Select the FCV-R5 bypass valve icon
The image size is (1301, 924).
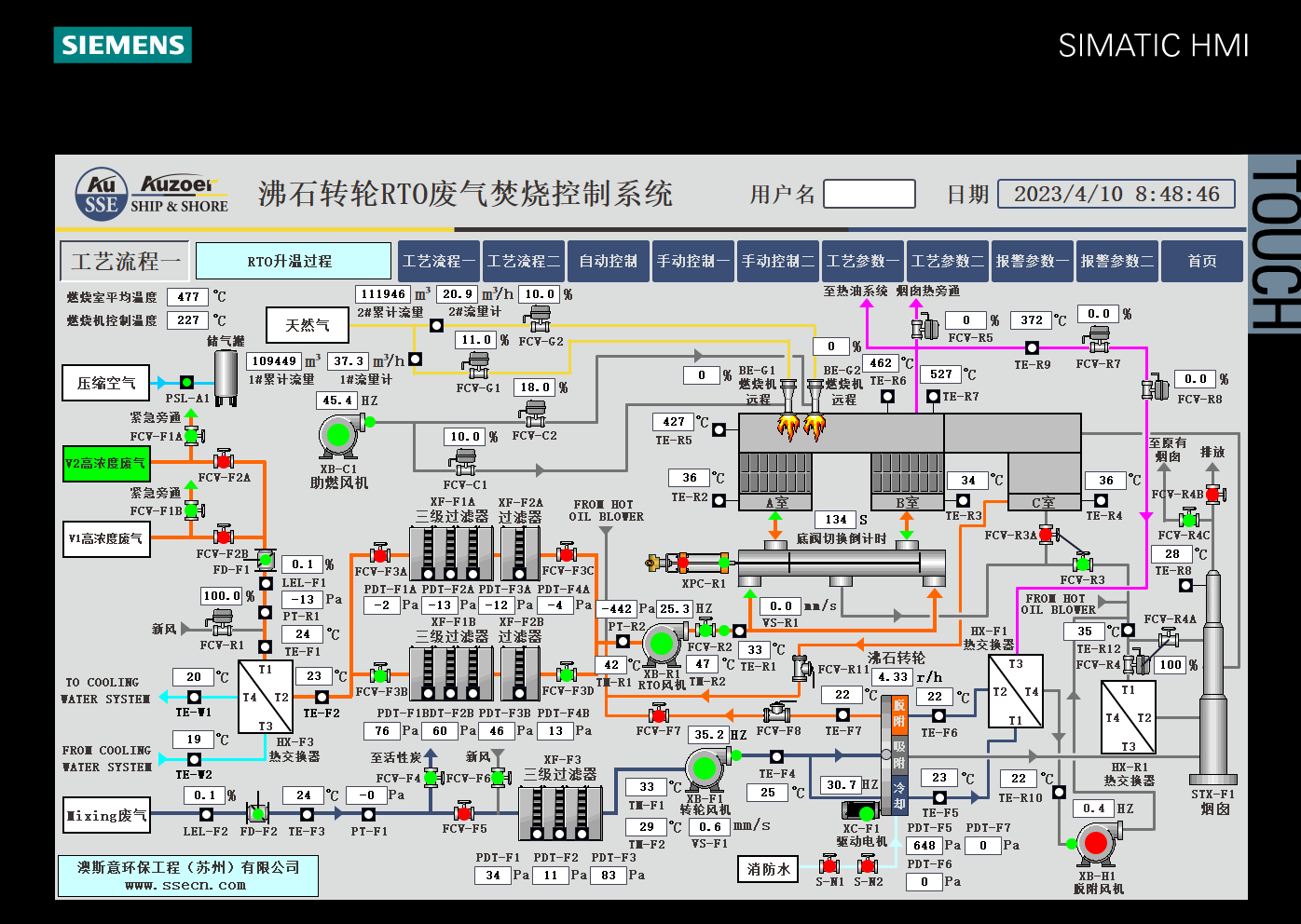click(924, 325)
